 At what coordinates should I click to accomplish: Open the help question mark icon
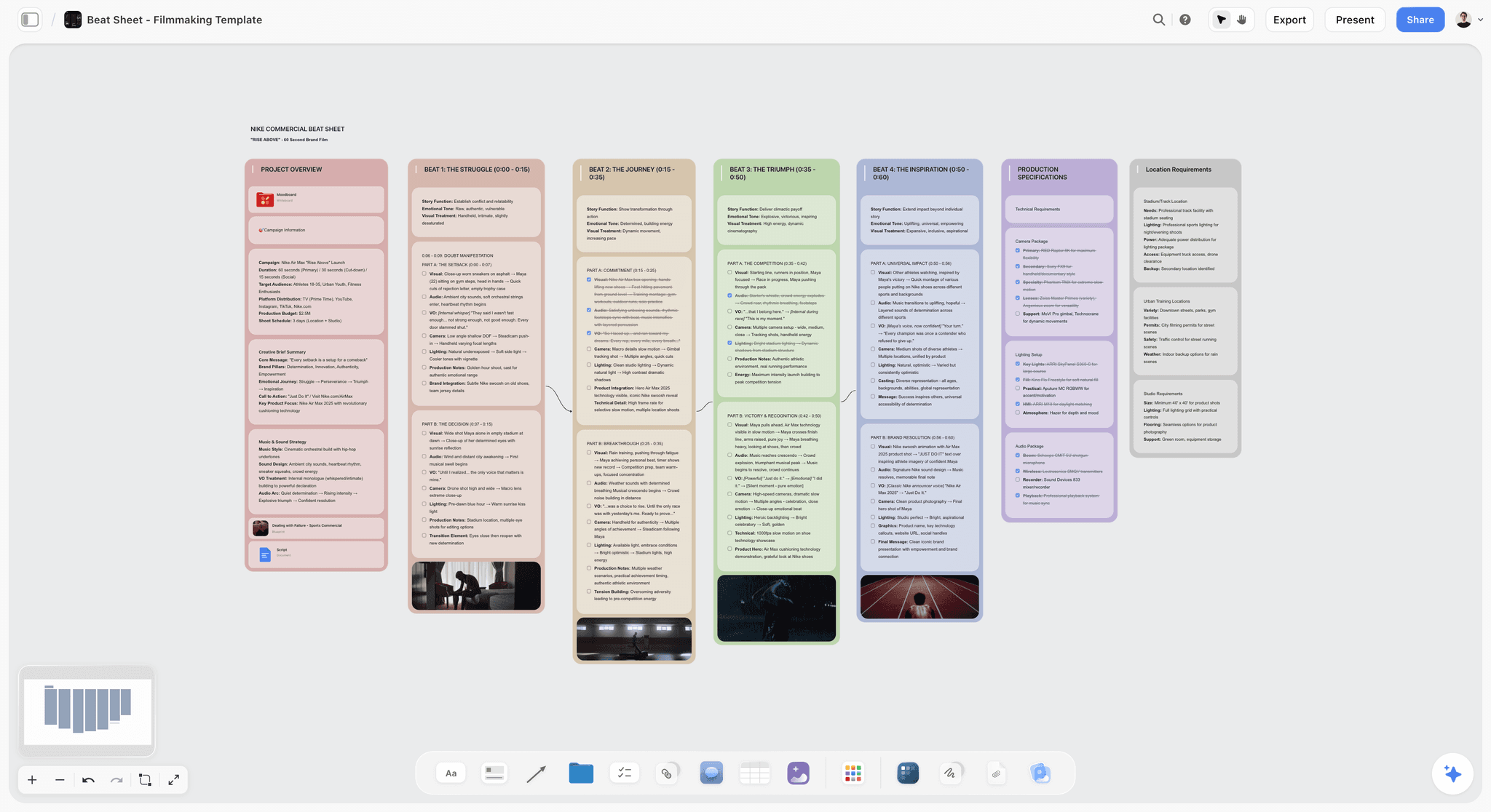[x=1185, y=20]
